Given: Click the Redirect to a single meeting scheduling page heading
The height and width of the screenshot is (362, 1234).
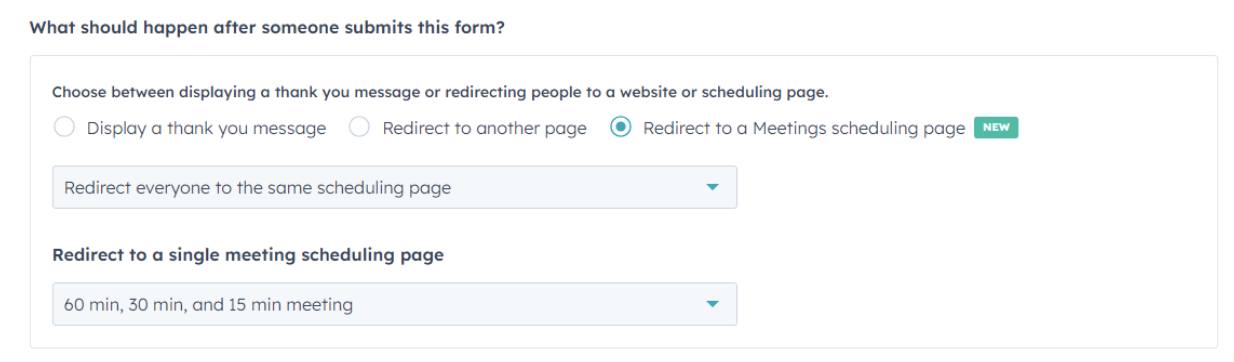Looking at the screenshot, I should [x=248, y=254].
